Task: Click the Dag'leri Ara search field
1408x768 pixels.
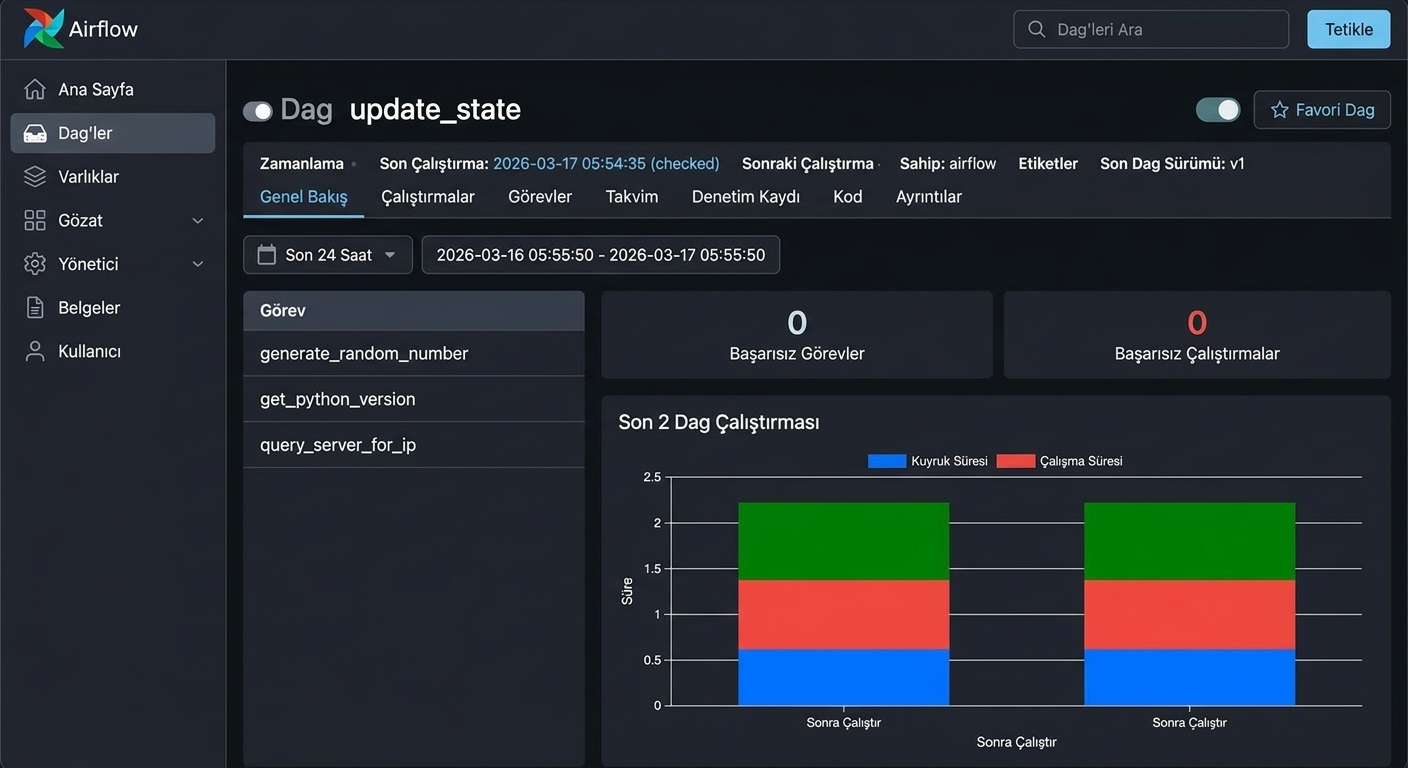Action: tap(1151, 29)
